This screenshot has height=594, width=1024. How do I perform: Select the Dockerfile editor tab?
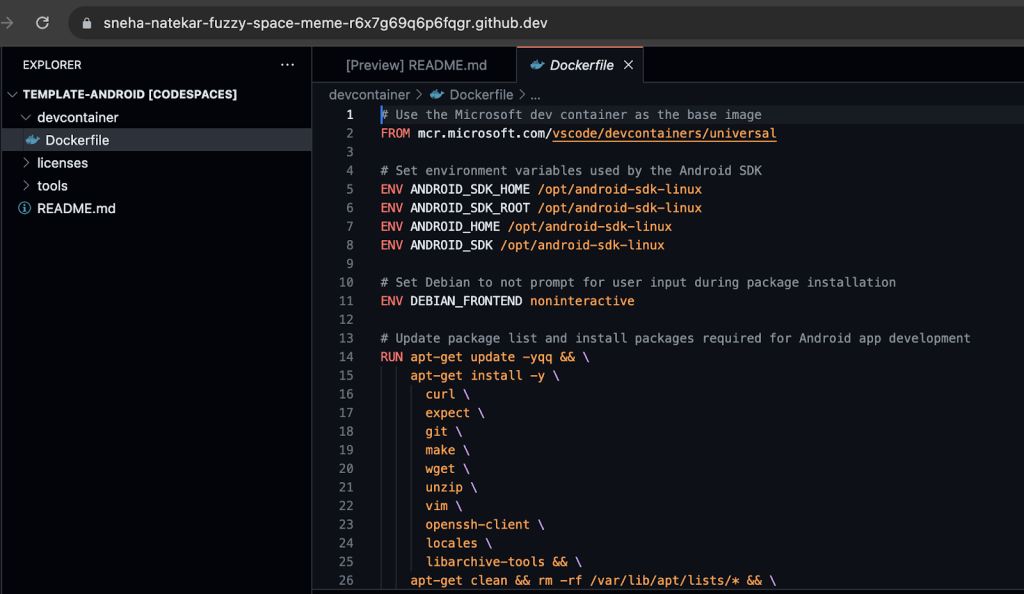pyautogui.click(x=581, y=65)
